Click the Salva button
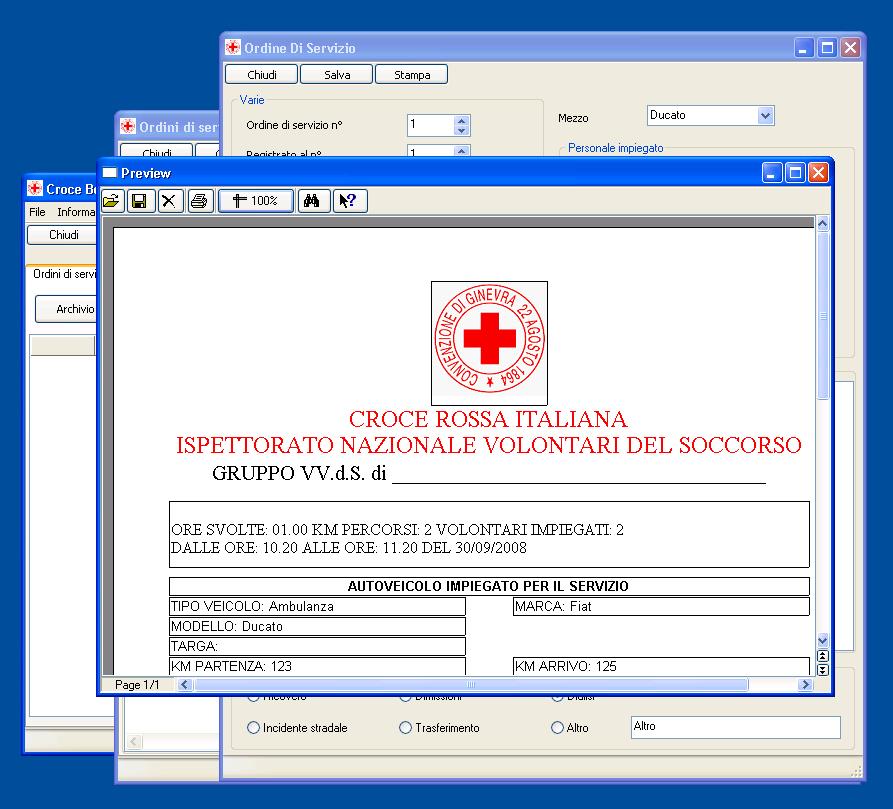This screenshot has width=893, height=809. pyautogui.click(x=337, y=75)
